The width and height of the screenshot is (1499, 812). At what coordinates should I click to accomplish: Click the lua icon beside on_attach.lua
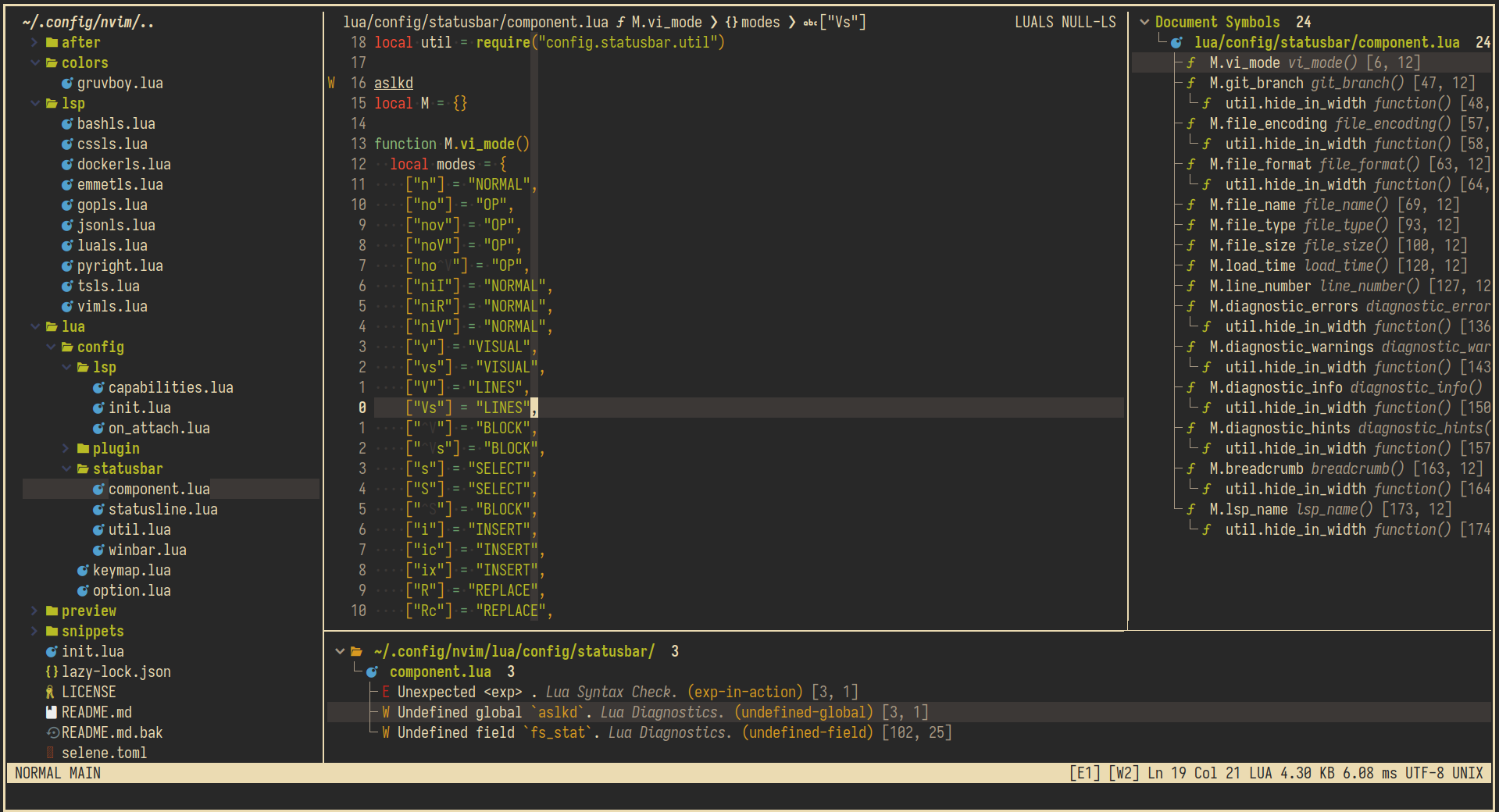(x=98, y=428)
